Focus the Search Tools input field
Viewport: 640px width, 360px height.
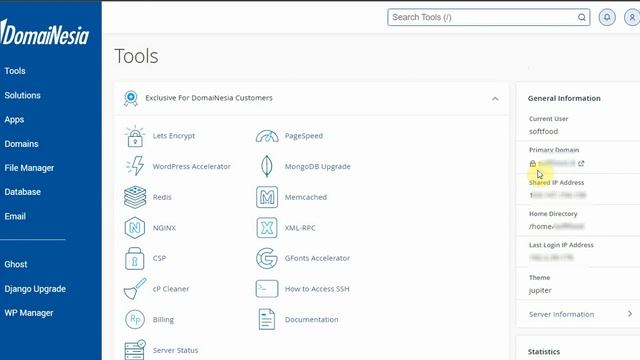(x=489, y=18)
